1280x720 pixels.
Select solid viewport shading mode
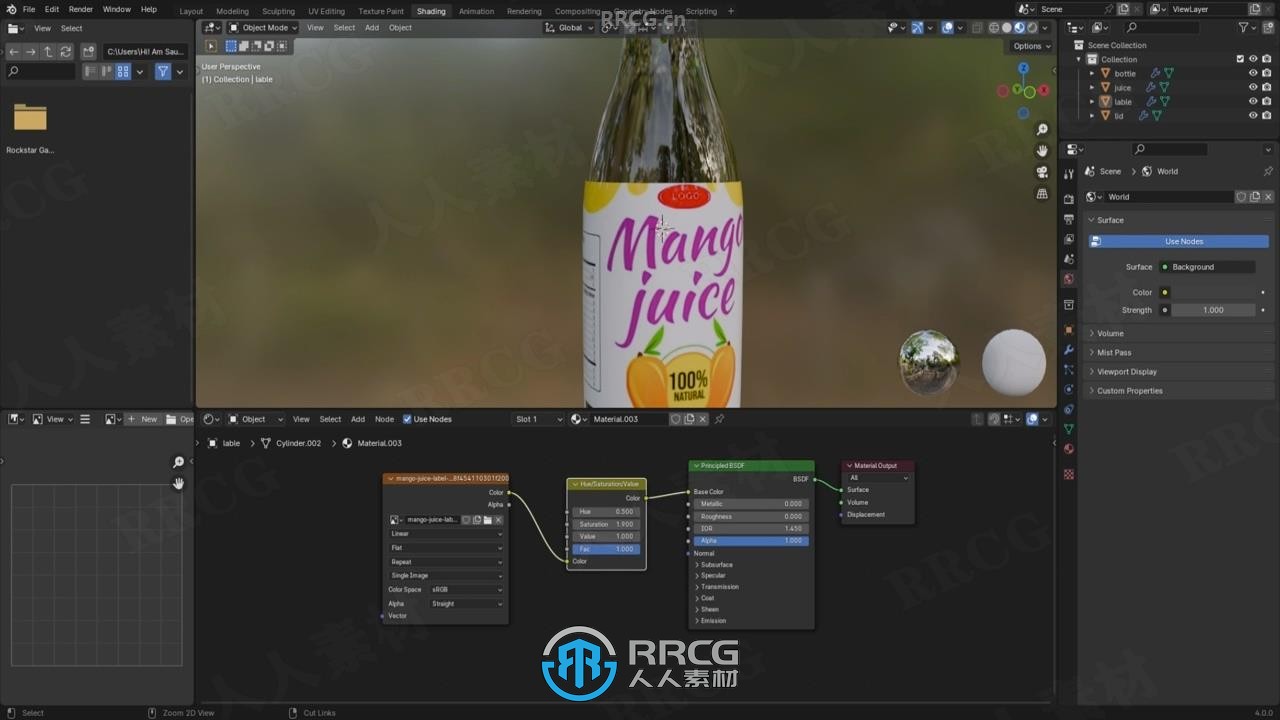pos(1007,28)
